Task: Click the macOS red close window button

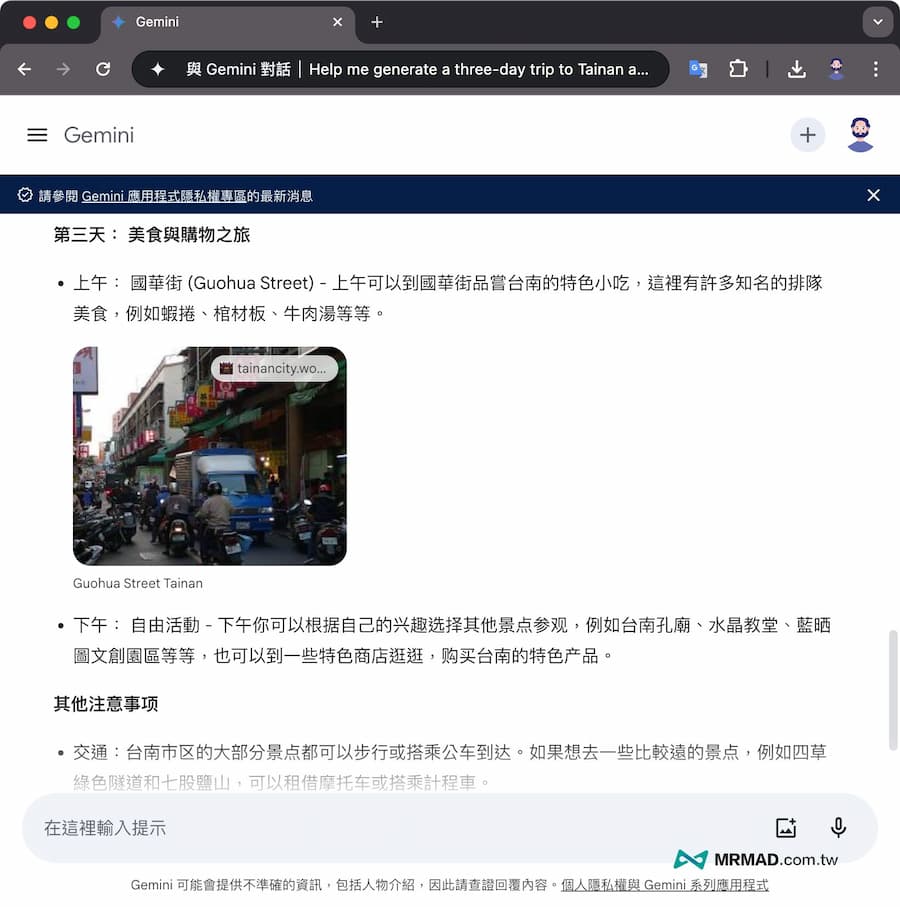Action: [x=29, y=23]
